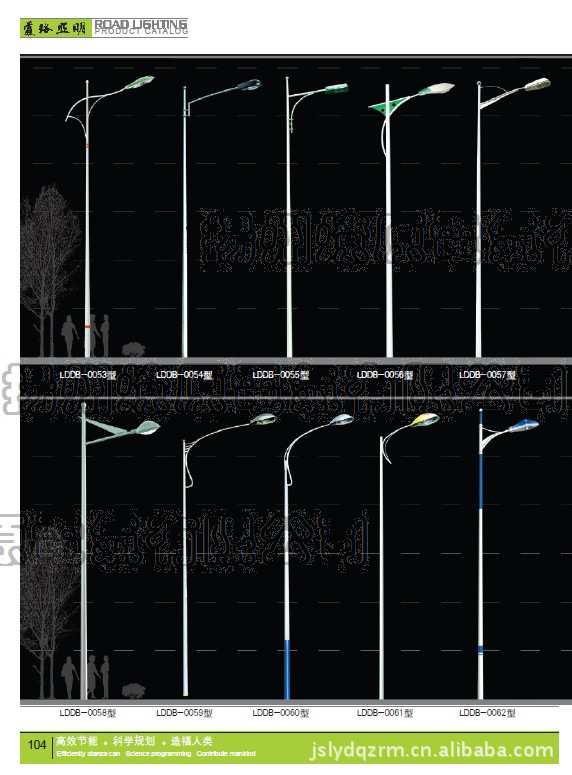Select the blue-based LDDB-0060 lamp pole
Image resolution: width=572 pixels, height=775 pixels.
[318, 557]
